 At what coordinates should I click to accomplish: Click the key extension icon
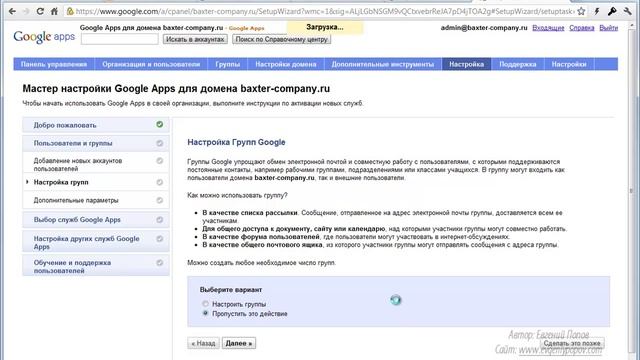point(612,11)
